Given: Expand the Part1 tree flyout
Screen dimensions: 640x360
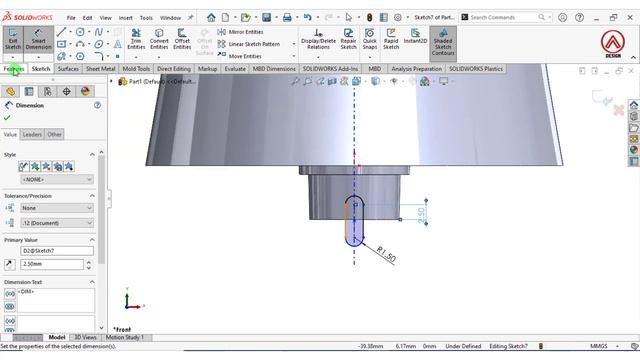Looking at the screenshot, I should [x=111, y=81].
